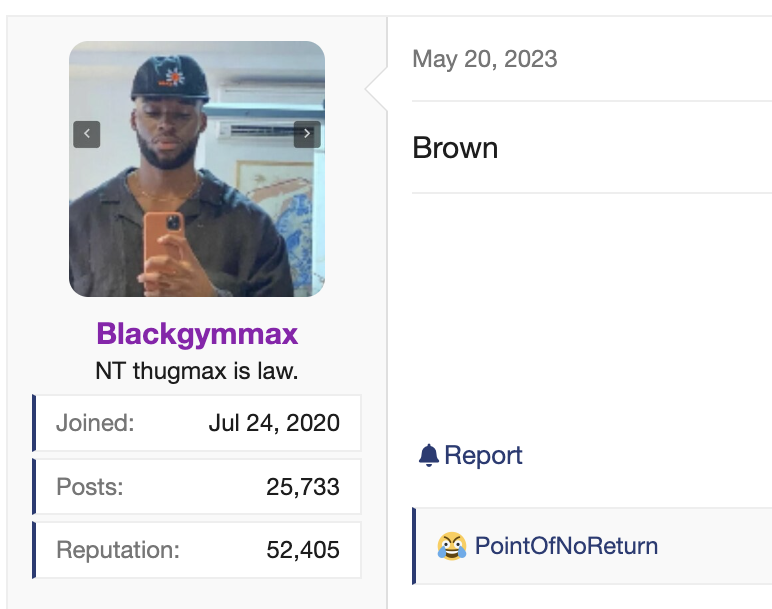Viewport: 772px width, 609px height.
Task: Open Blackgymmax's profile avatar photo
Action: [x=197, y=169]
